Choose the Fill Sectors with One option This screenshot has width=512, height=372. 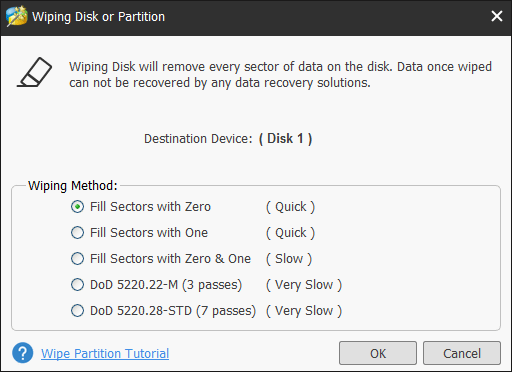click(77, 233)
